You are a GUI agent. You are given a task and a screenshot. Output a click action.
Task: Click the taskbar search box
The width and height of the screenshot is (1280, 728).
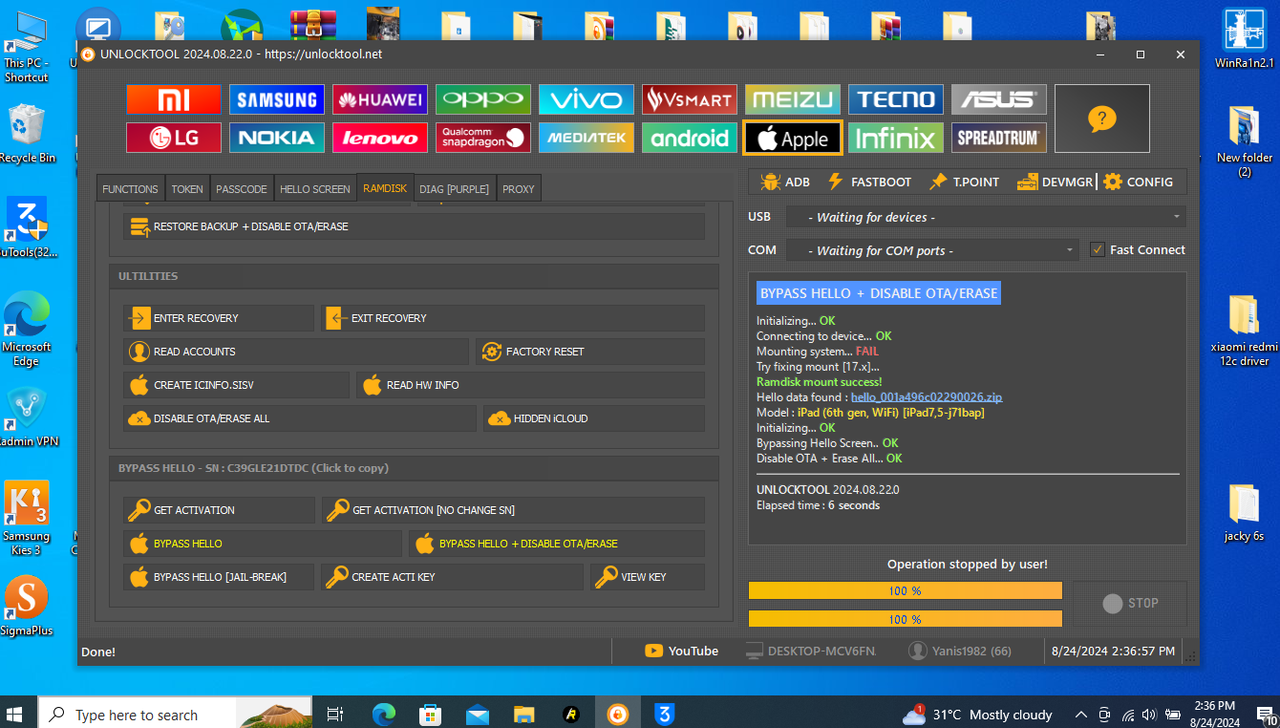175,714
